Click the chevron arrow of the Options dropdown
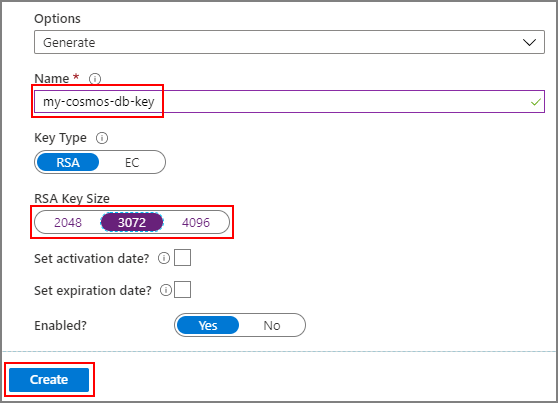558x403 pixels. point(529,42)
